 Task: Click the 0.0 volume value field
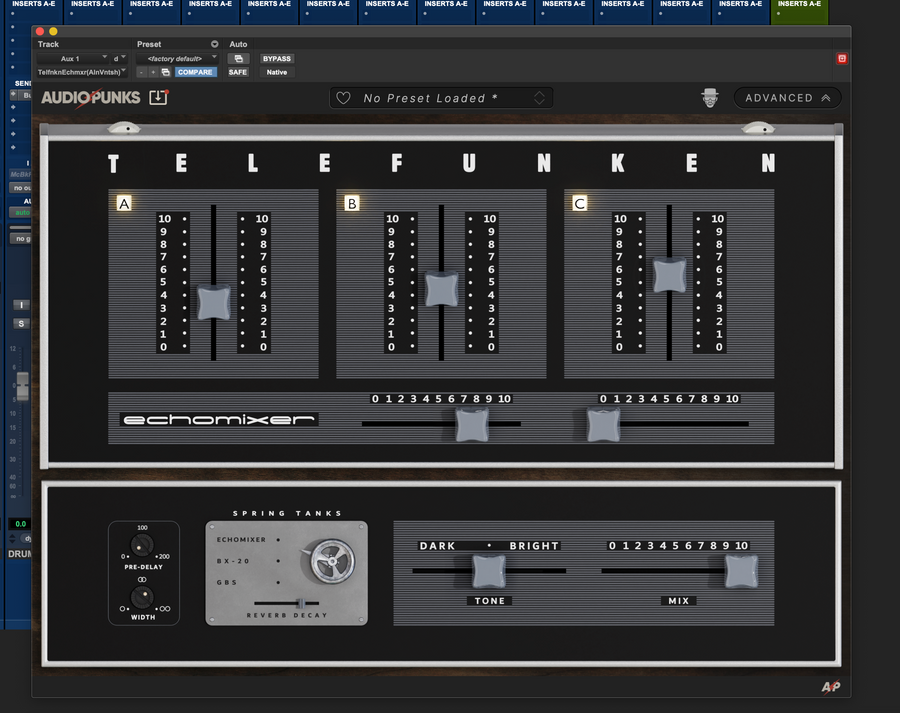pyautogui.click(x=21, y=524)
